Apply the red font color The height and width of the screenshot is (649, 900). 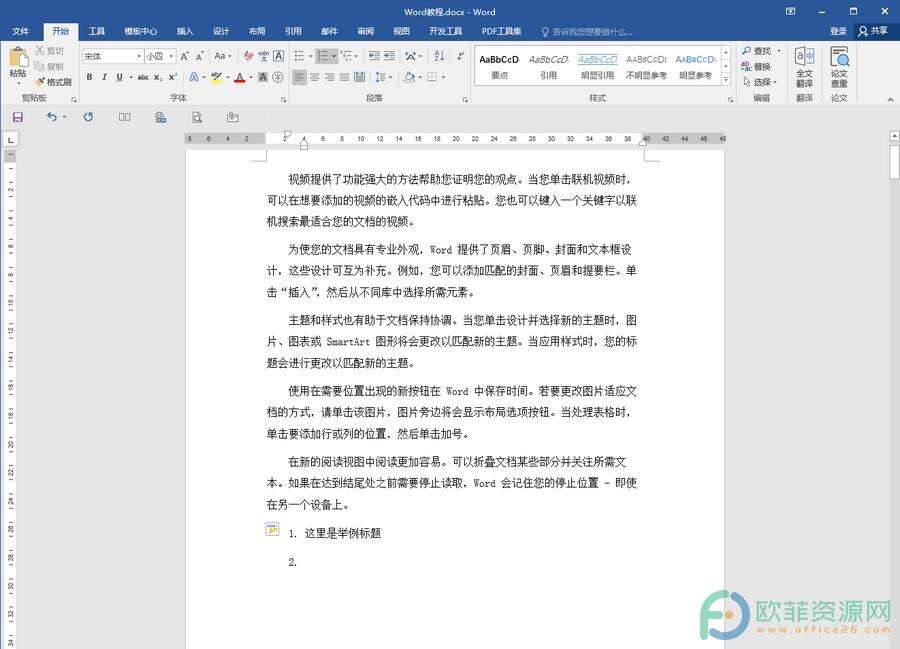click(240, 77)
